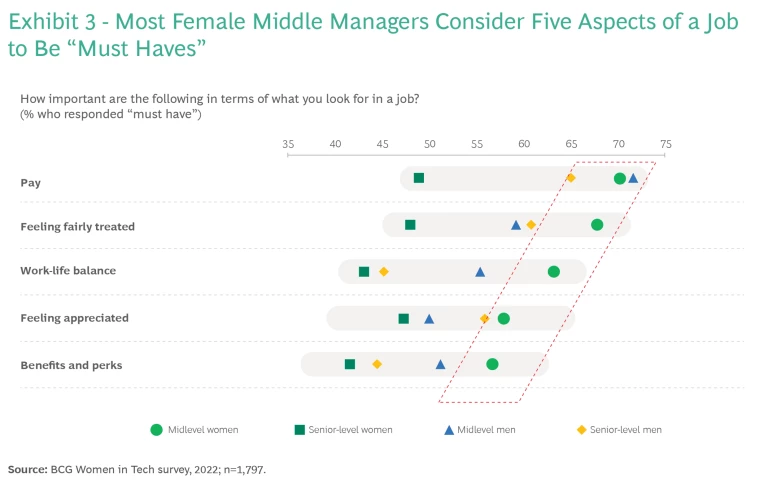Click the Work-life balance row label

68,271
